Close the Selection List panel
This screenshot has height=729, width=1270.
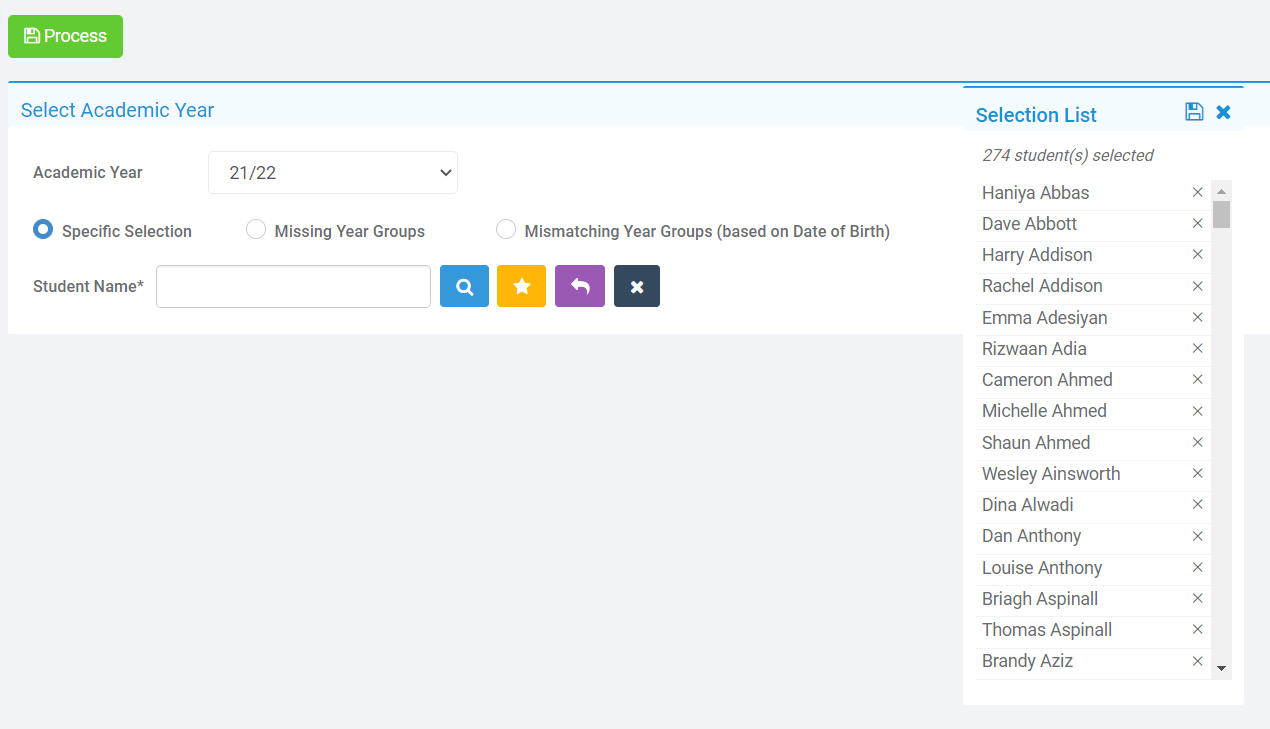click(x=1223, y=112)
